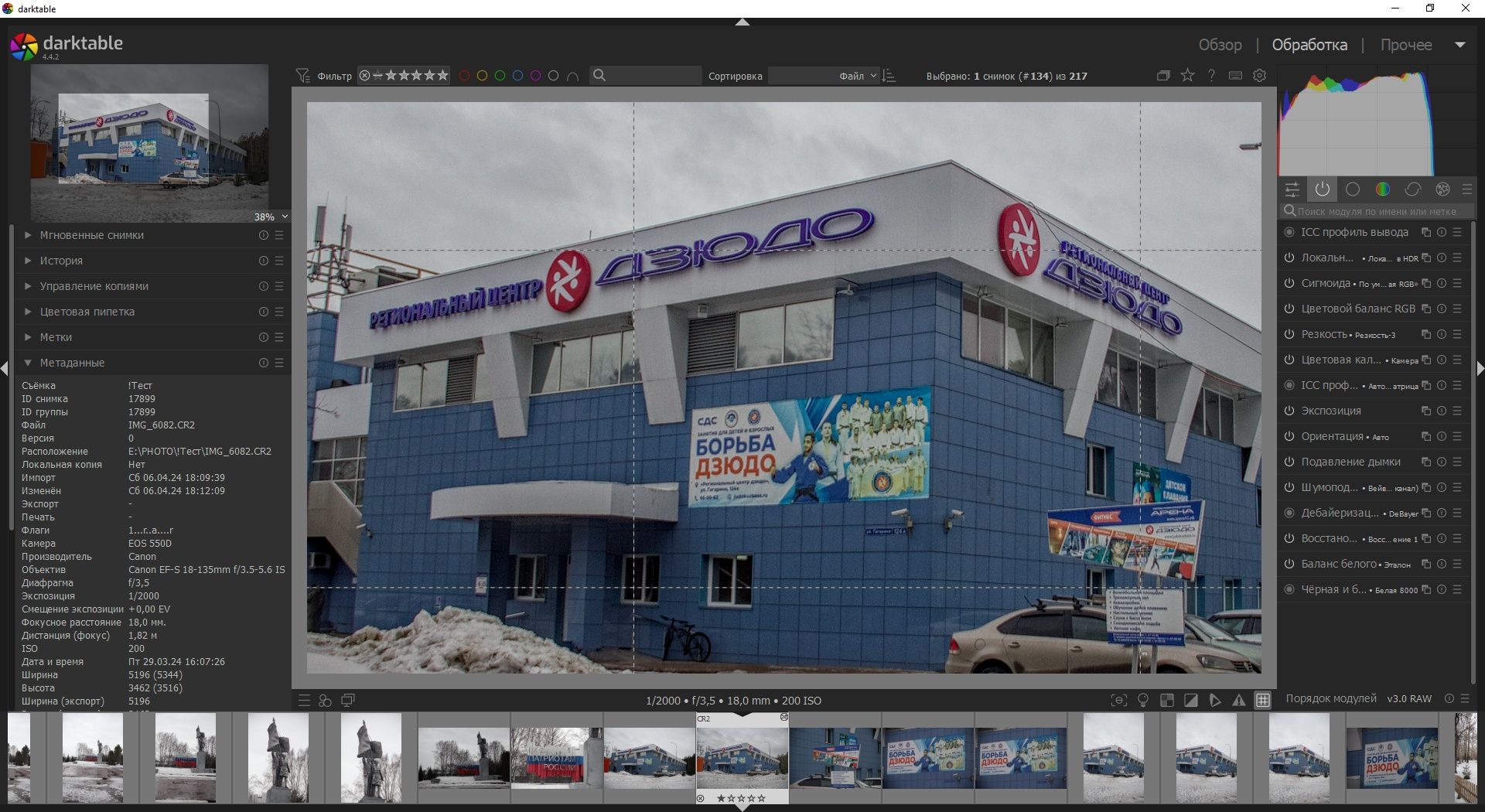Disable the Ориентация module

pyautogui.click(x=1289, y=436)
